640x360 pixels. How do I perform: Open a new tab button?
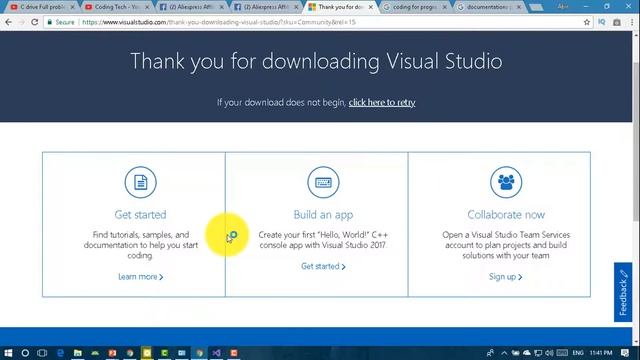point(536,7)
